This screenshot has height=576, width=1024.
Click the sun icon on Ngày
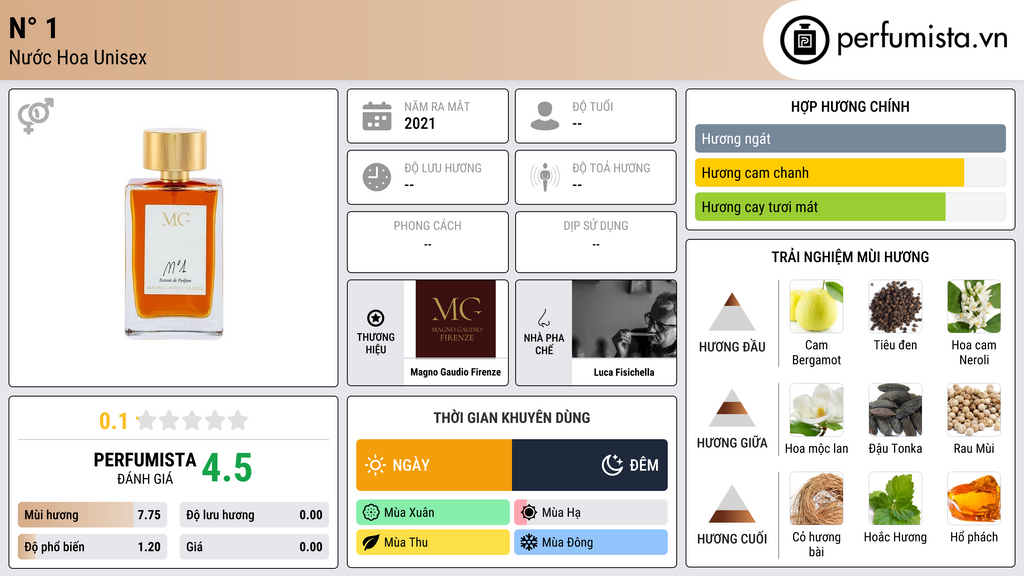[376, 465]
